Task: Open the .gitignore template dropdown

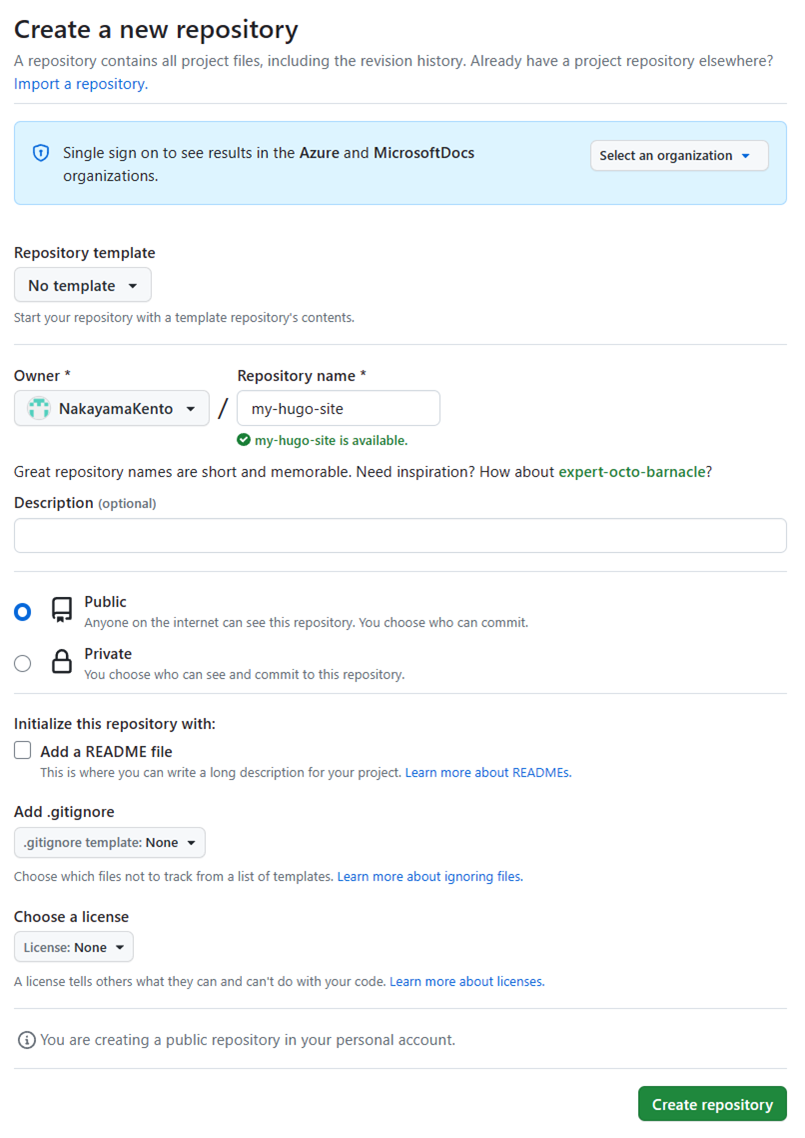Action: (x=110, y=843)
